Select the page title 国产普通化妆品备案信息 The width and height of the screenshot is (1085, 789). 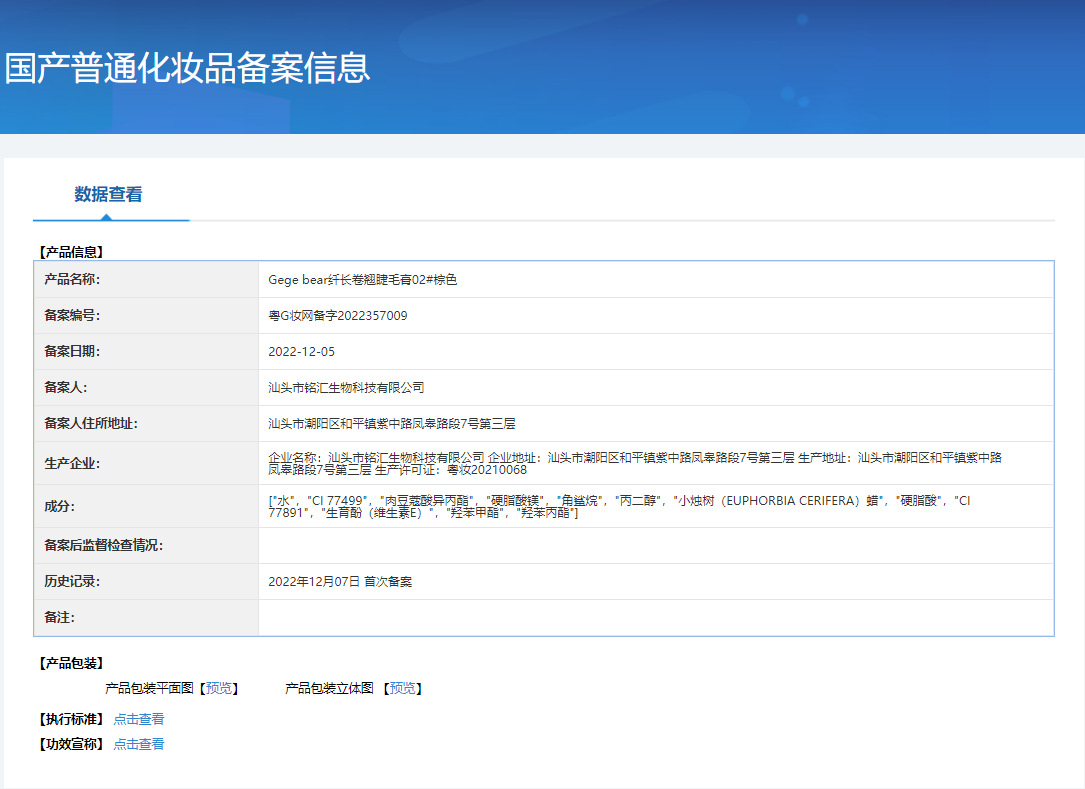[188, 68]
